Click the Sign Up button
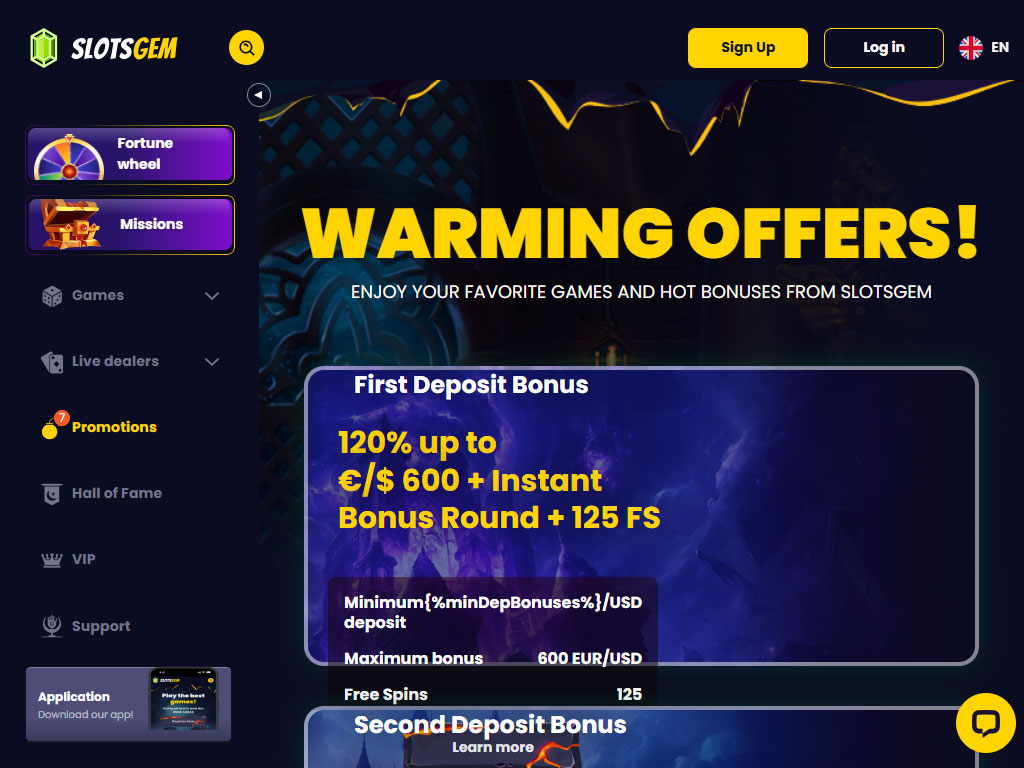Screen dimensions: 1024x768 [748, 48]
